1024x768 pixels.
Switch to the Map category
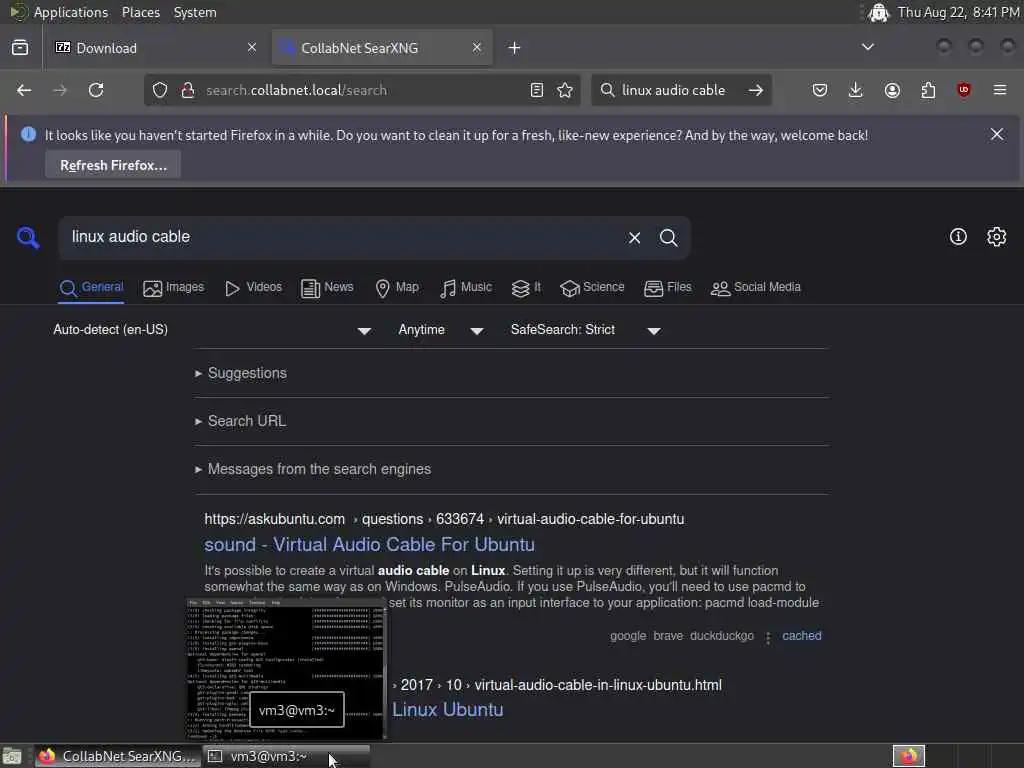pos(397,287)
